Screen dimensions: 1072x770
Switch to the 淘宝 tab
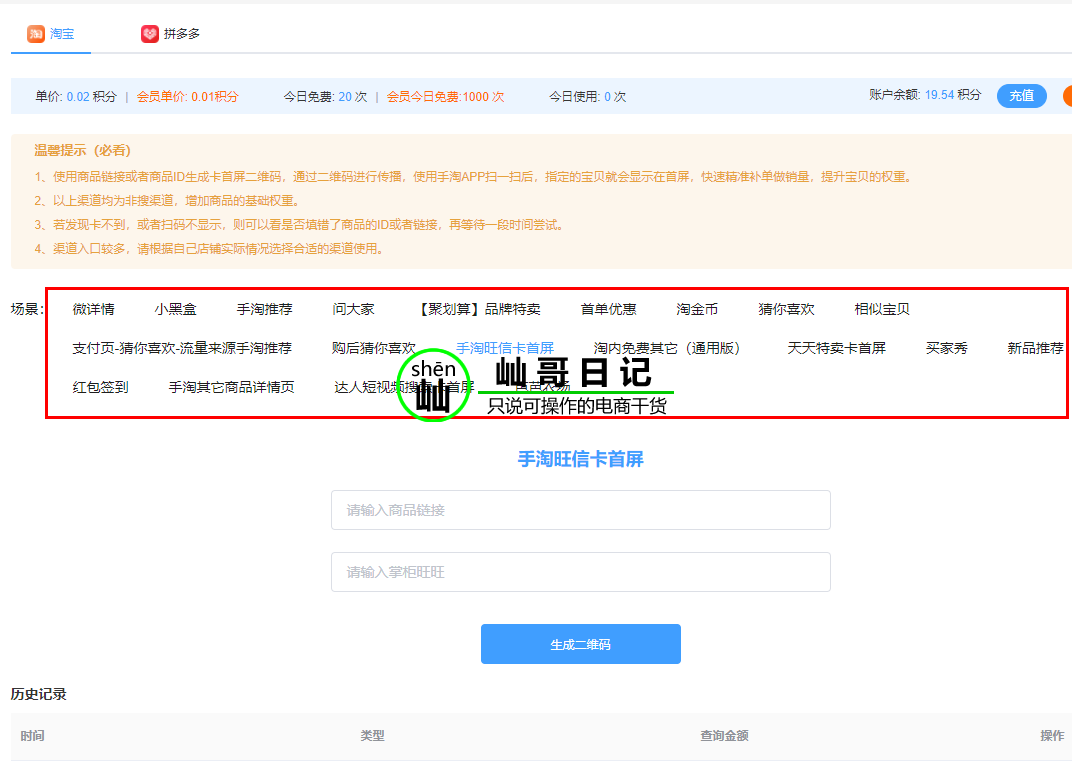point(51,34)
